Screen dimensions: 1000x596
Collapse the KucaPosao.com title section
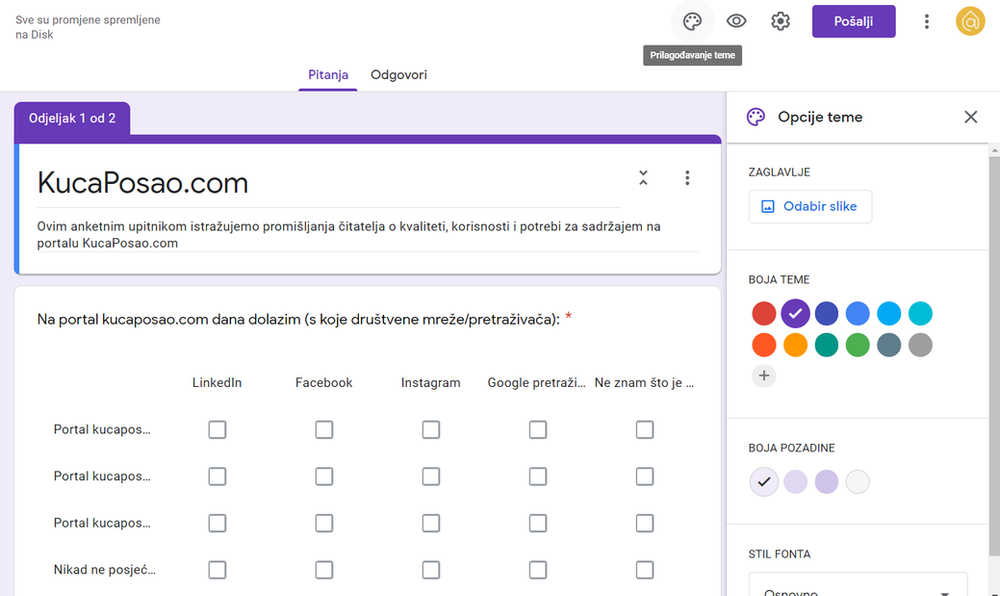point(643,177)
